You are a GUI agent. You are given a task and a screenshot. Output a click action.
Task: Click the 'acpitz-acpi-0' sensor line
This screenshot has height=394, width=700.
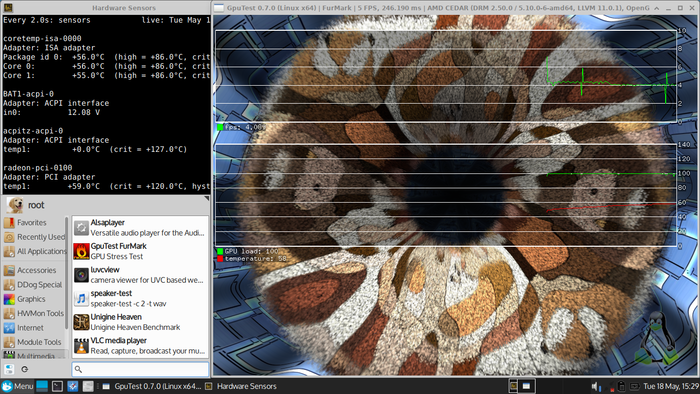(x=33, y=131)
